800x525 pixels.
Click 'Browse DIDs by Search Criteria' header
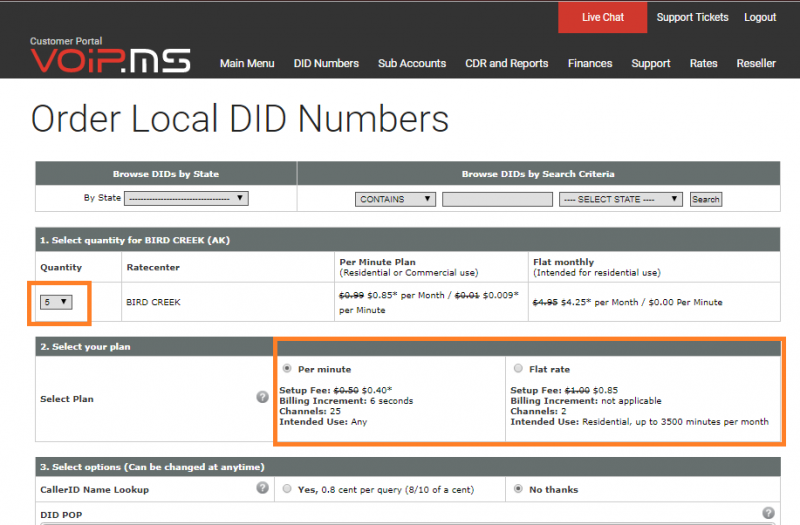538,173
